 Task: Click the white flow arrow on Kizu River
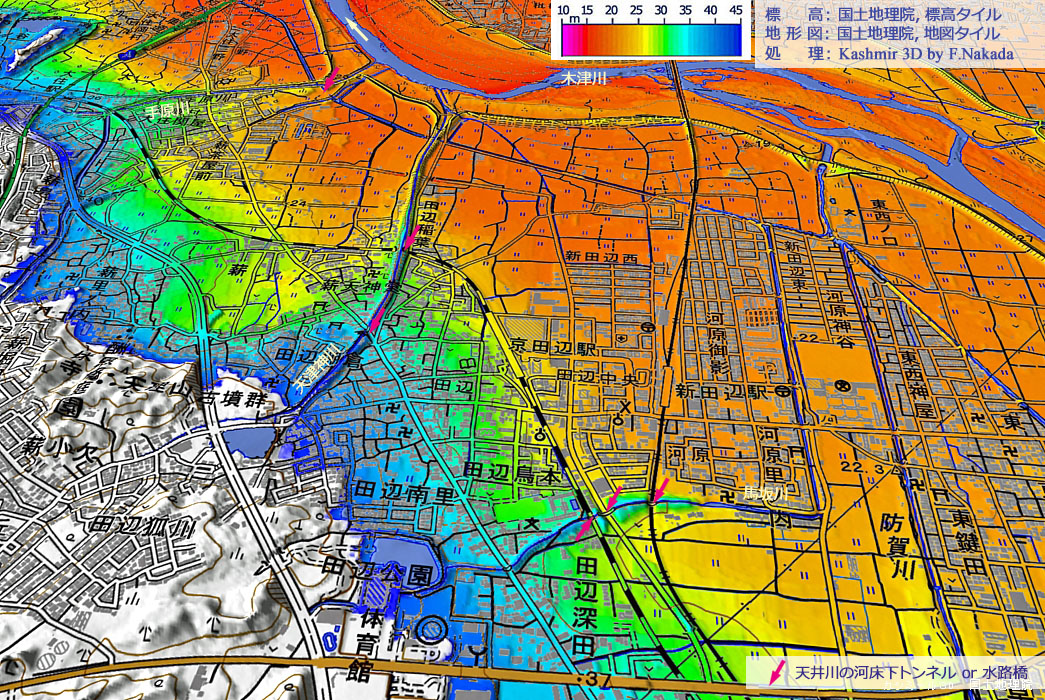coord(356,29)
